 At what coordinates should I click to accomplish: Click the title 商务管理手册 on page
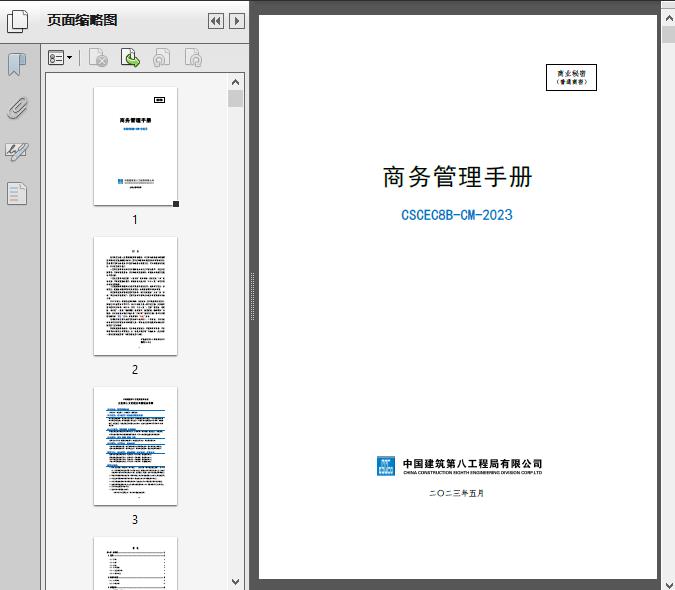click(x=458, y=176)
